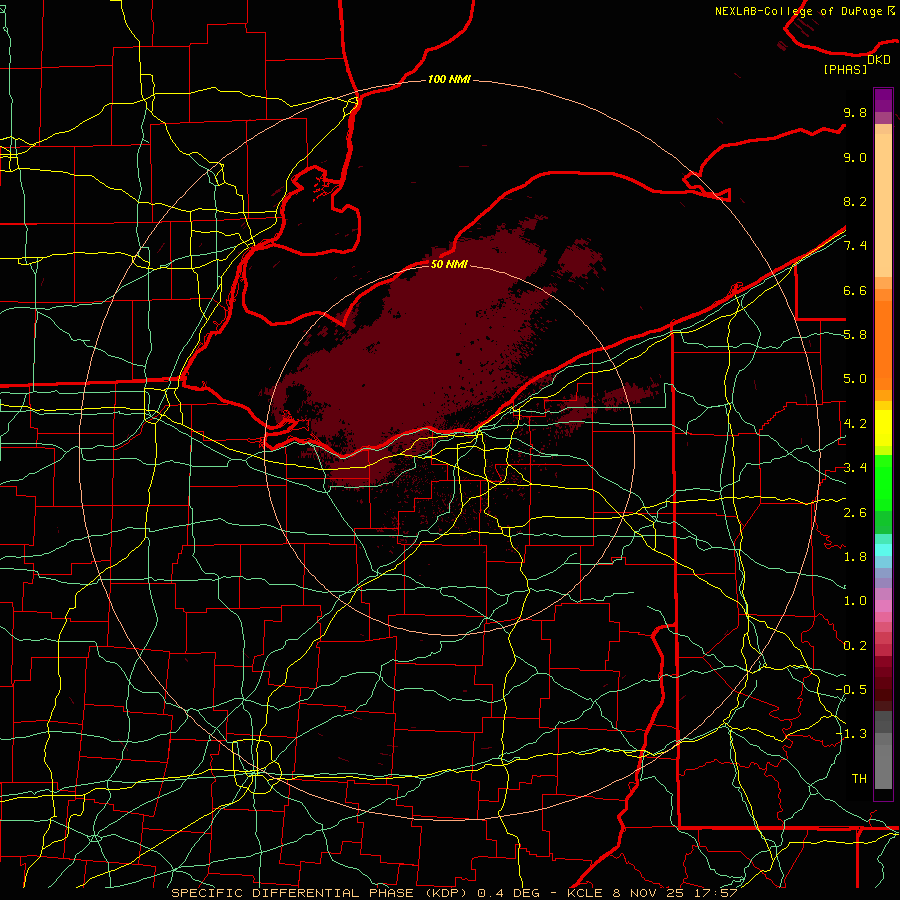Click the '50 NMI' range ring label
The height and width of the screenshot is (900, 900).
449,264
